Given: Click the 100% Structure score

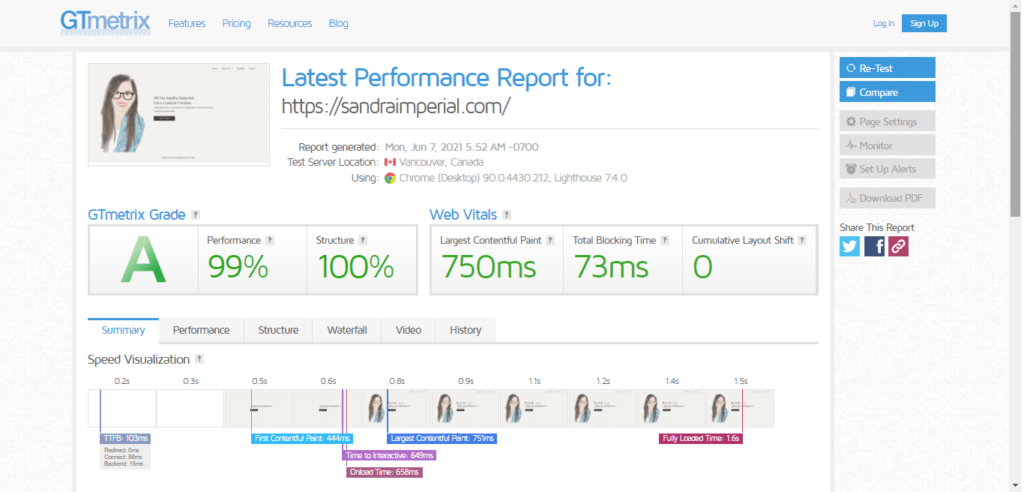Looking at the screenshot, I should coord(356,267).
